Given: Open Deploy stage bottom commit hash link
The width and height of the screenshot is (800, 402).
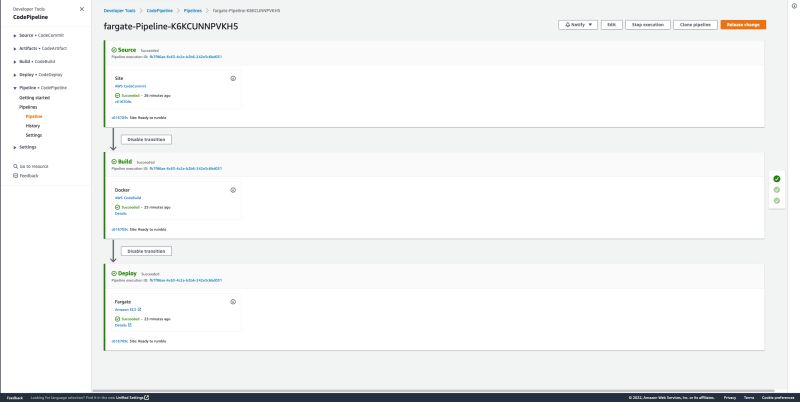Looking at the screenshot, I should point(120,341).
